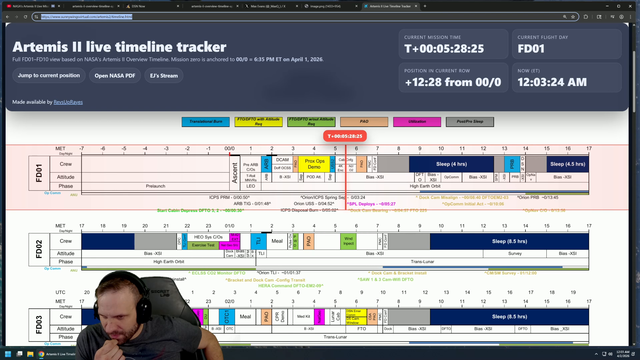Viewport: 640px width, 360px height.
Task: Bookmark this page with the star icon
Action: coord(573,17)
